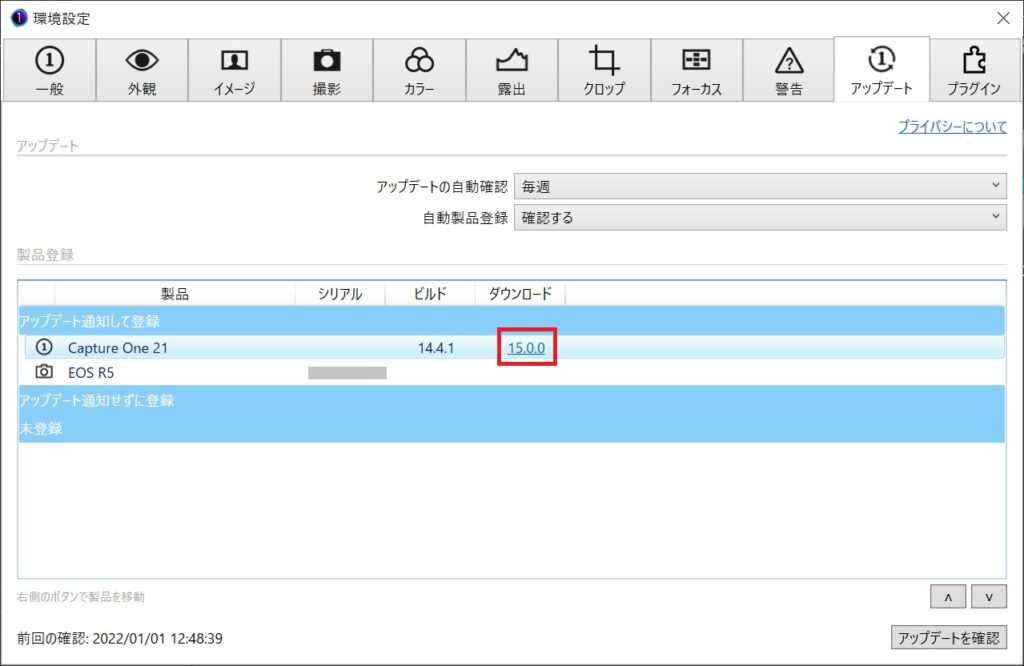Viewport: 1024px width, 666px height.
Task: Click the ビルド column header
Action: pyautogui.click(x=430, y=294)
